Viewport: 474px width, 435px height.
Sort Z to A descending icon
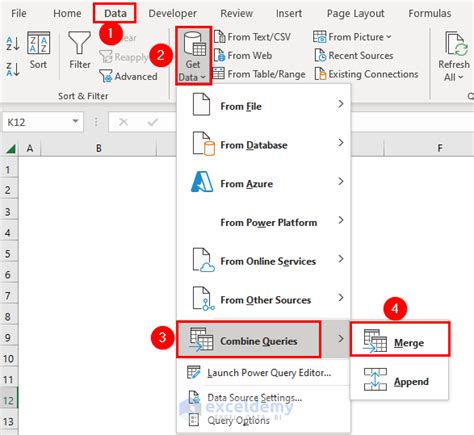(x=13, y=69)
